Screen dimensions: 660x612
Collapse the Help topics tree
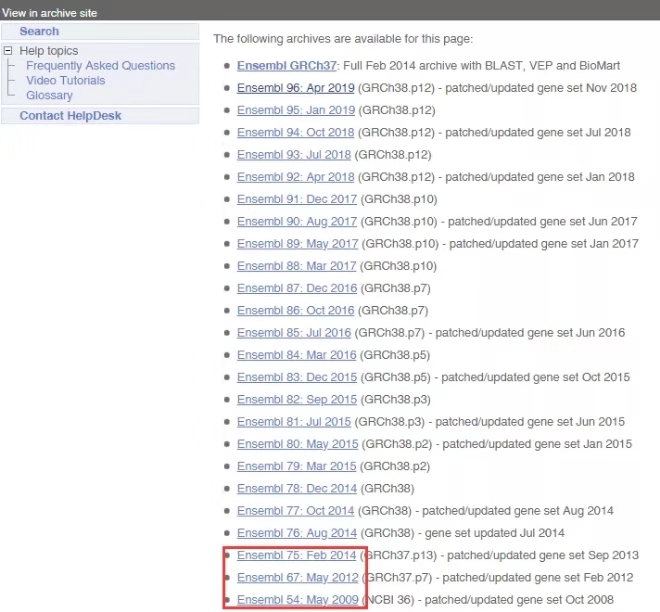coord(8,51)
